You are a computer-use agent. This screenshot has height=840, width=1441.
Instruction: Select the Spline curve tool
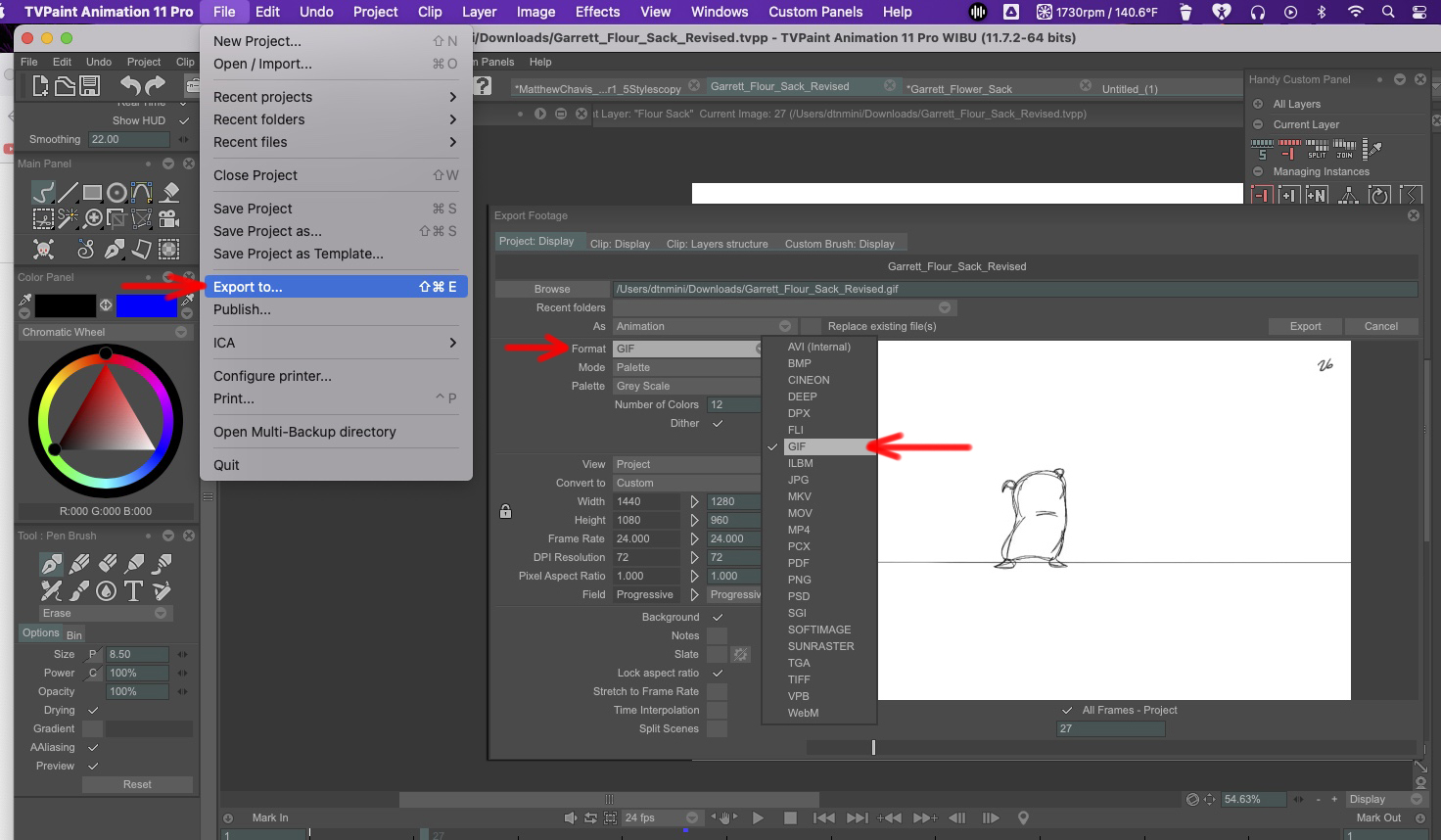click(x=142, y=192)
